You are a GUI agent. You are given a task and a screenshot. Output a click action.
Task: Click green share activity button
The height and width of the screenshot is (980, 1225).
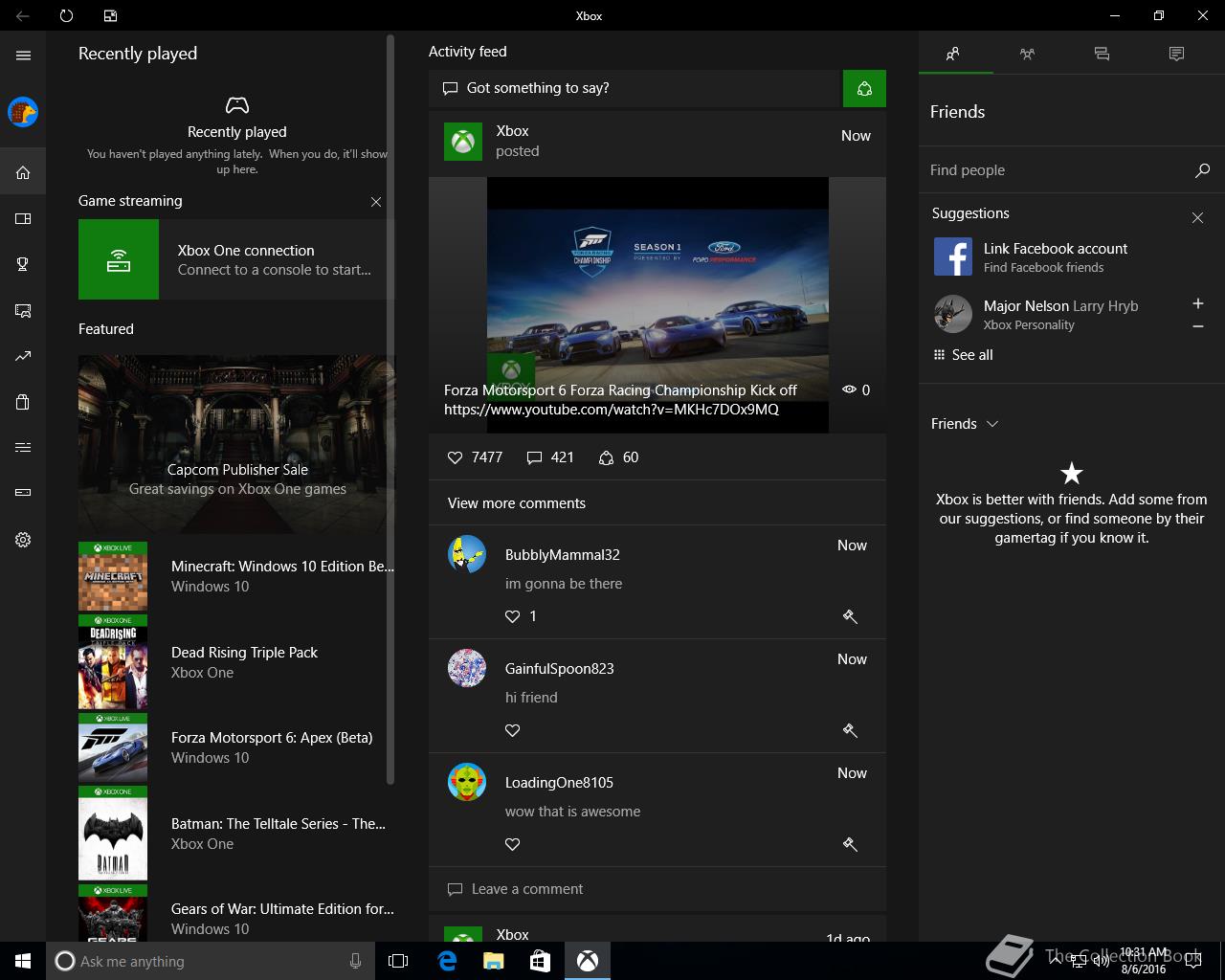(864, 88)
